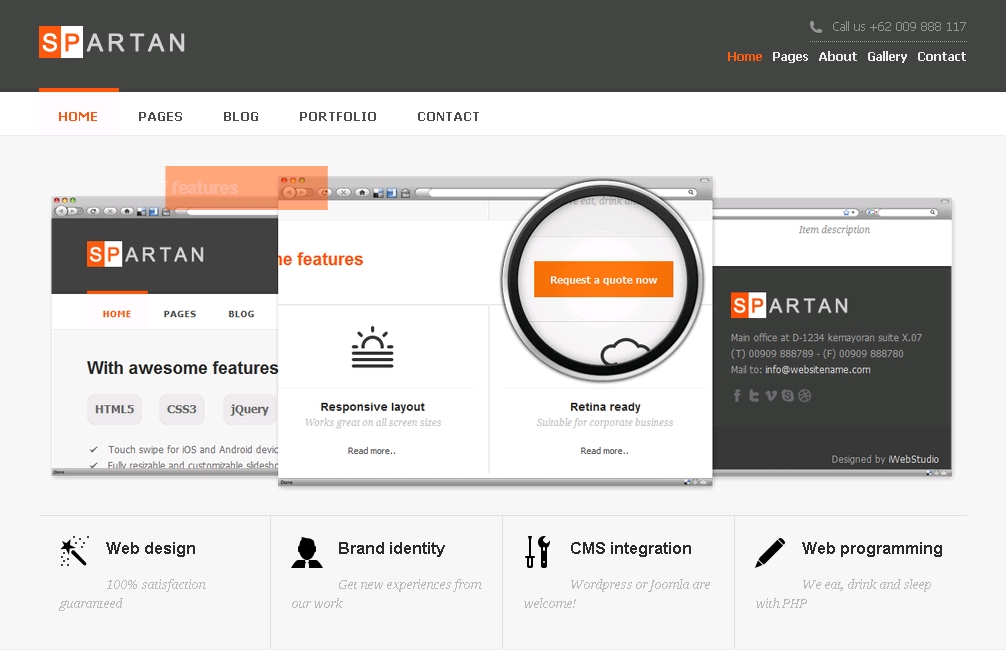Image resolution: width=1006 pixels, height=655 pixels.
Task: Click the jQuery tag in the slider
Action: pos(250,409)
